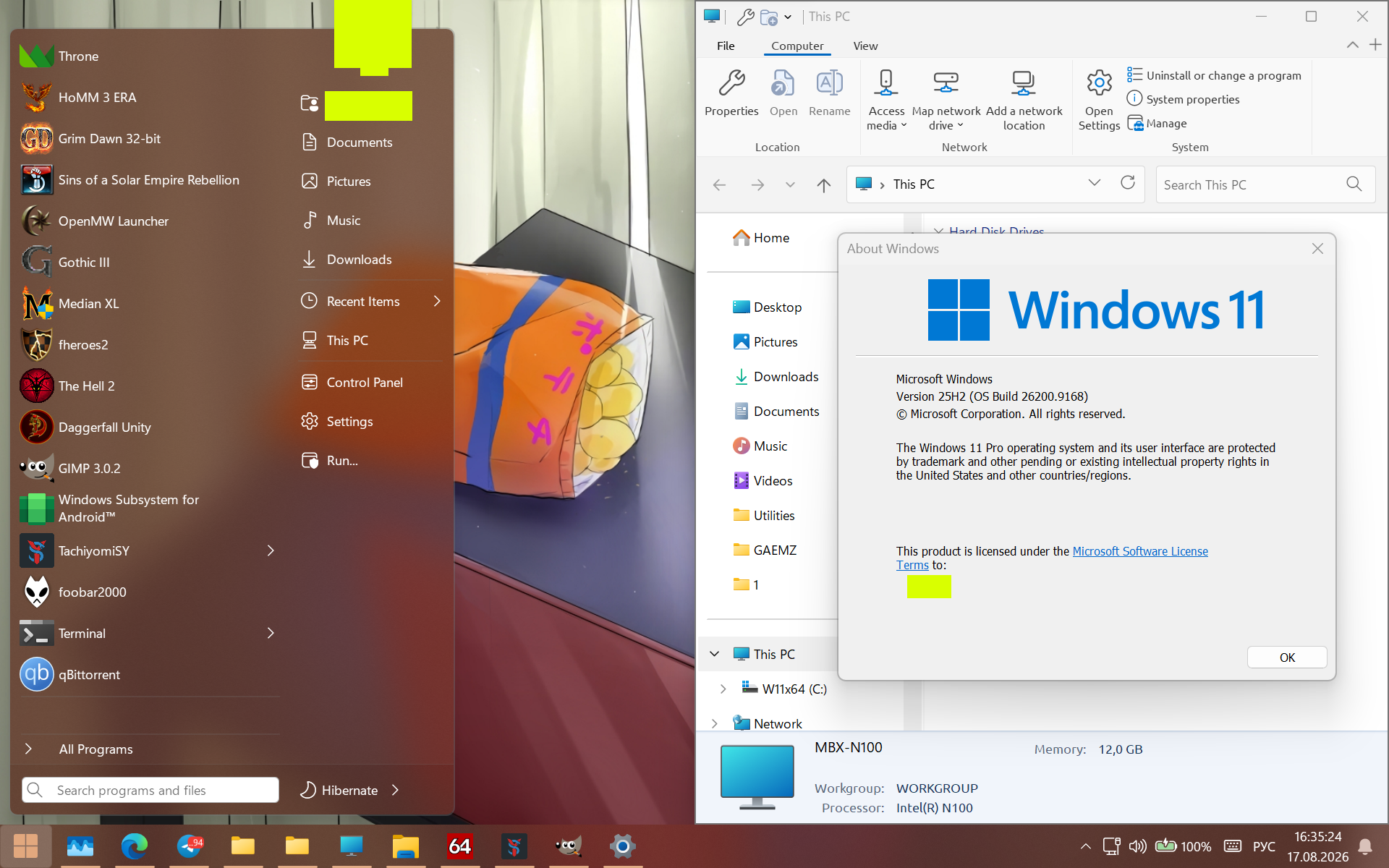Open Microsoft Edge from the taskbar
The width and height of the screenshot is (1389, 868).
pos(135,846)
